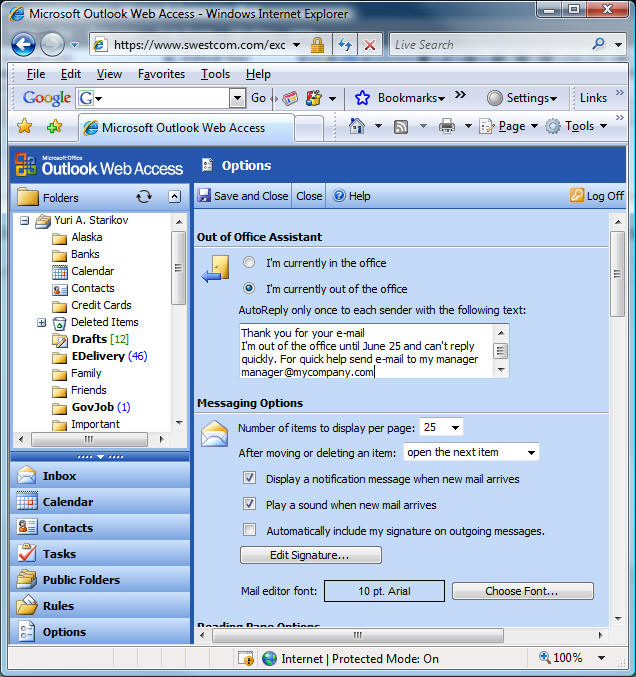636x677 pixels.
Task: Open the items per page dropdown
Action: 455,427
